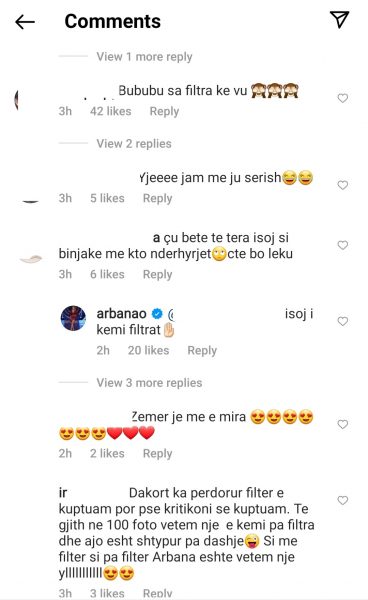The width and height of the screenshot is (368, 600).
Task: Tap the paper plane share icon
Action: tap(339, 20)
